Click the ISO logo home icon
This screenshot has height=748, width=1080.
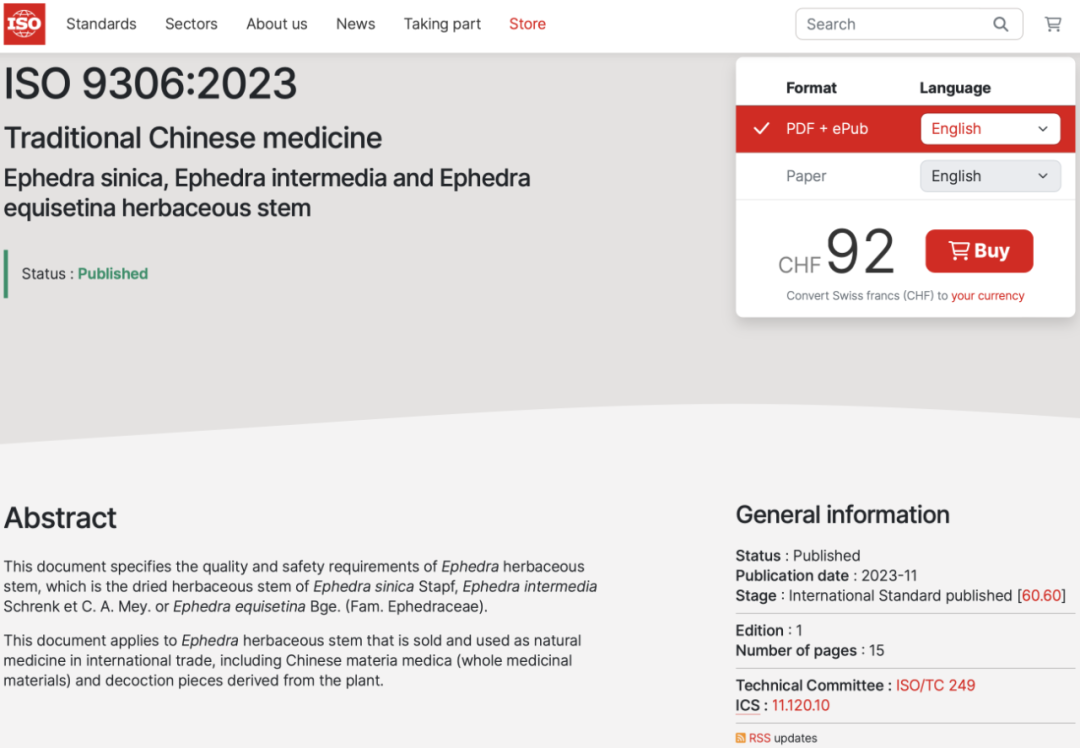click(24, 24)
